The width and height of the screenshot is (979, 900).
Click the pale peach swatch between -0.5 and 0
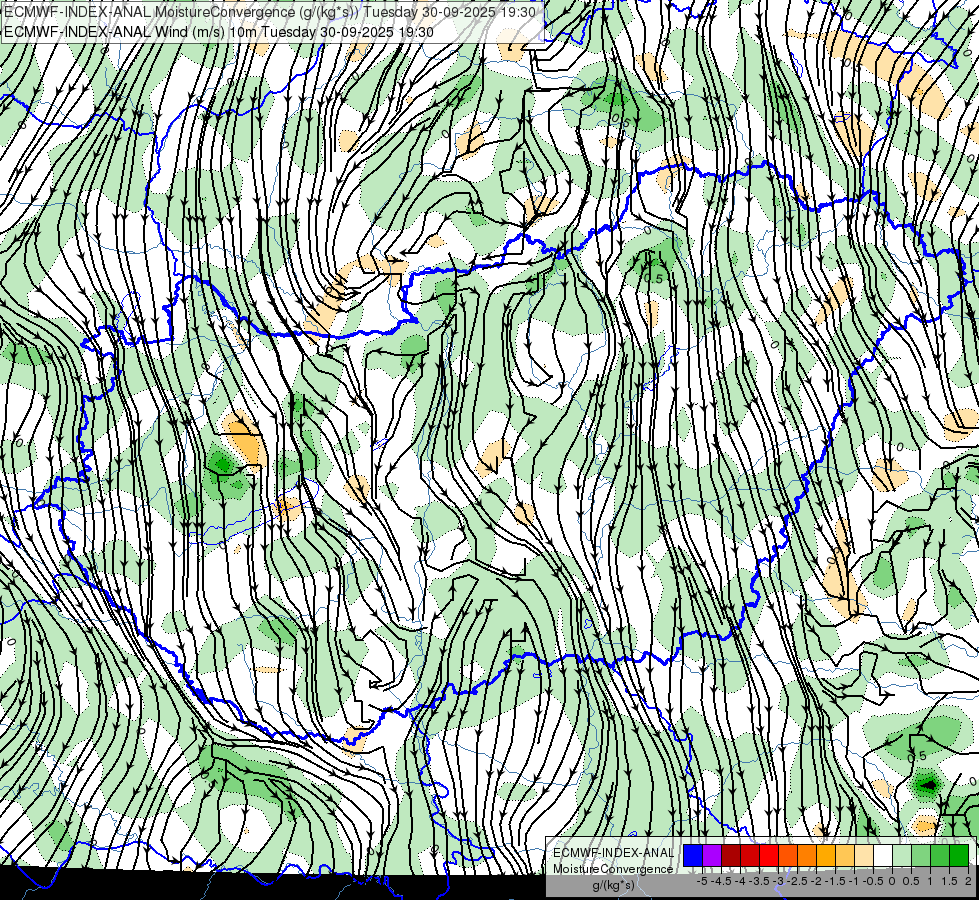coord(864,856)
